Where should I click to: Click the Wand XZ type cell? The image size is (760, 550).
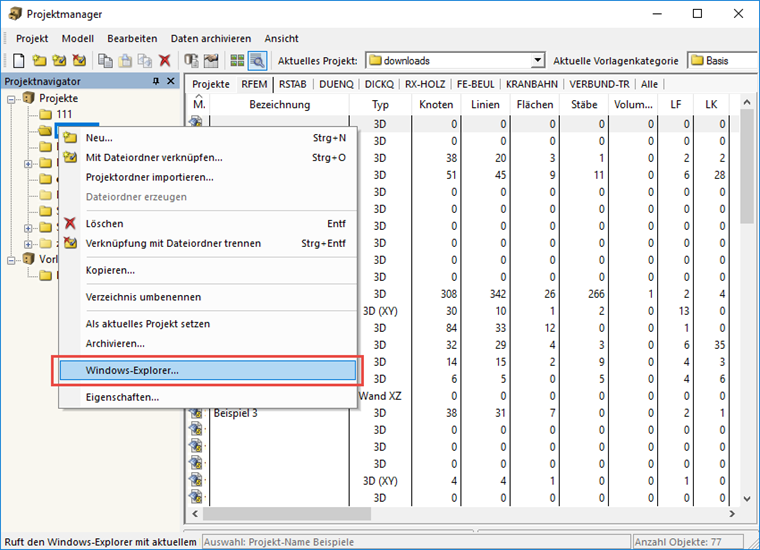[x=380, y=396]
